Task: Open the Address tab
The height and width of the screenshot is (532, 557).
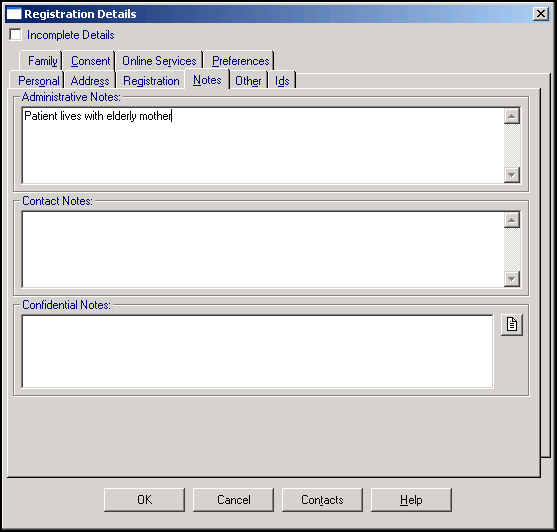Action: 90,81
